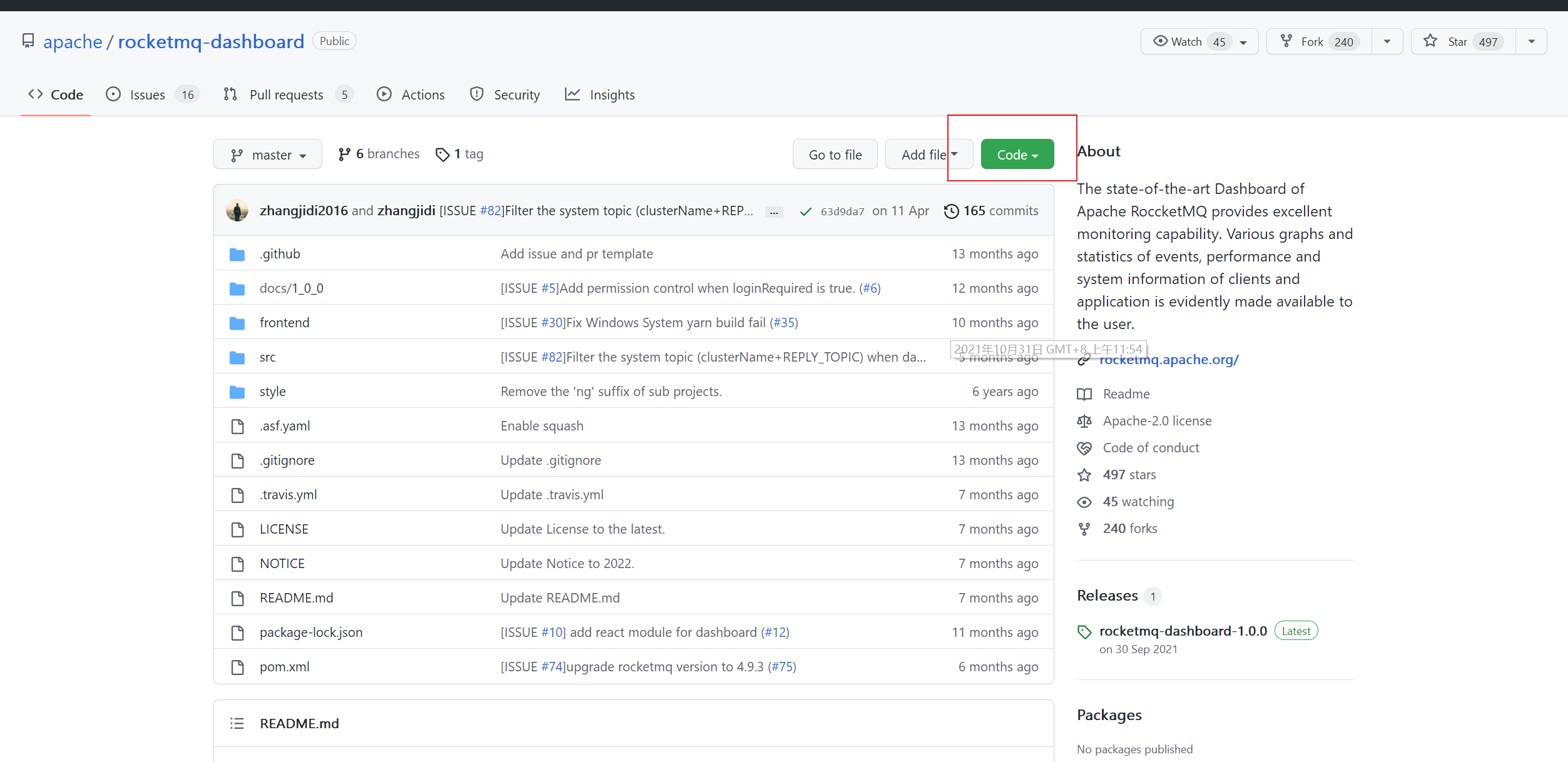The image size is (1568, 762).
Task: Open the Pull requests tab
Action: click(x=288, y=94)
